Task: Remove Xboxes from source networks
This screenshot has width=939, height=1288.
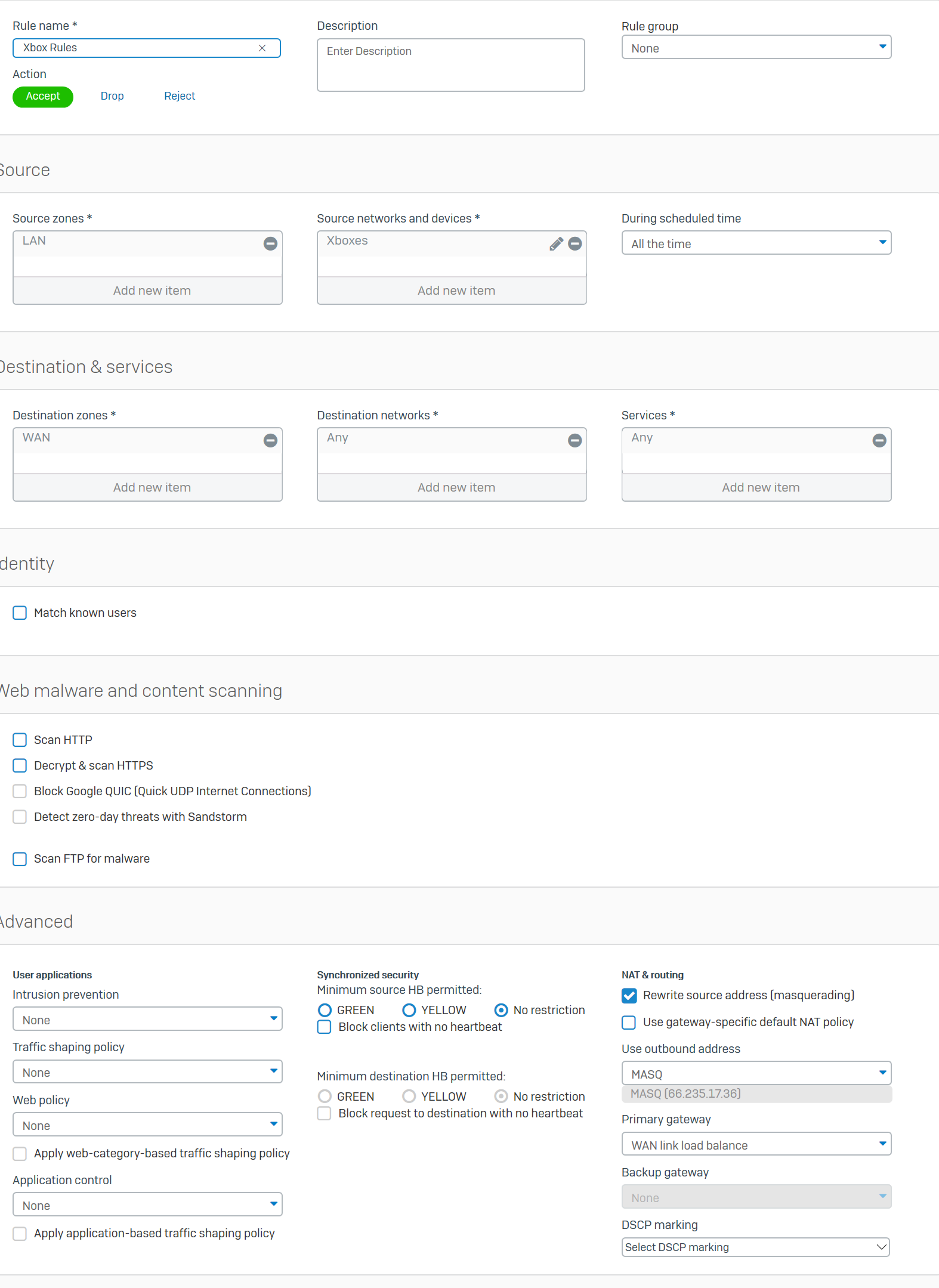Action: tap(575, 243)
